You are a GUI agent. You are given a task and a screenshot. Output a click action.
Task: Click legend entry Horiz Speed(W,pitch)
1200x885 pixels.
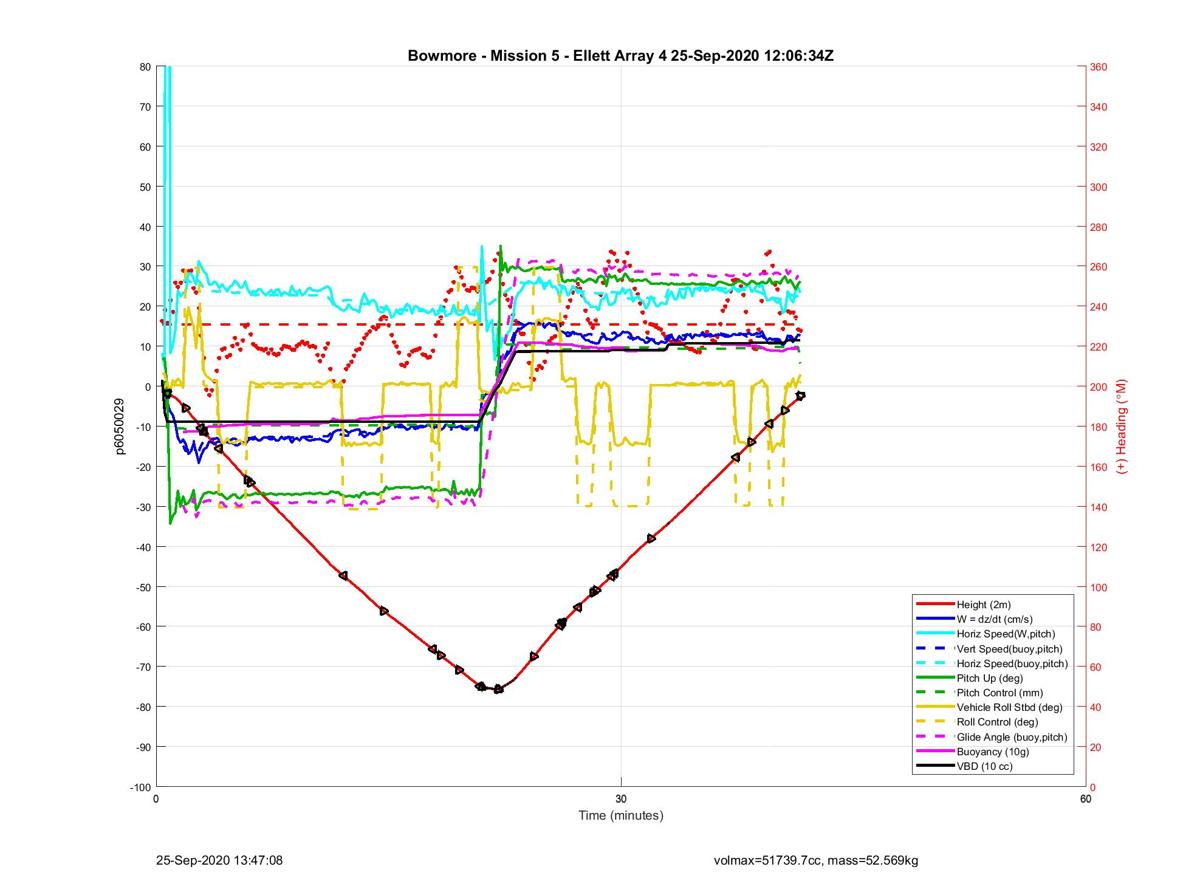point(991,634)
